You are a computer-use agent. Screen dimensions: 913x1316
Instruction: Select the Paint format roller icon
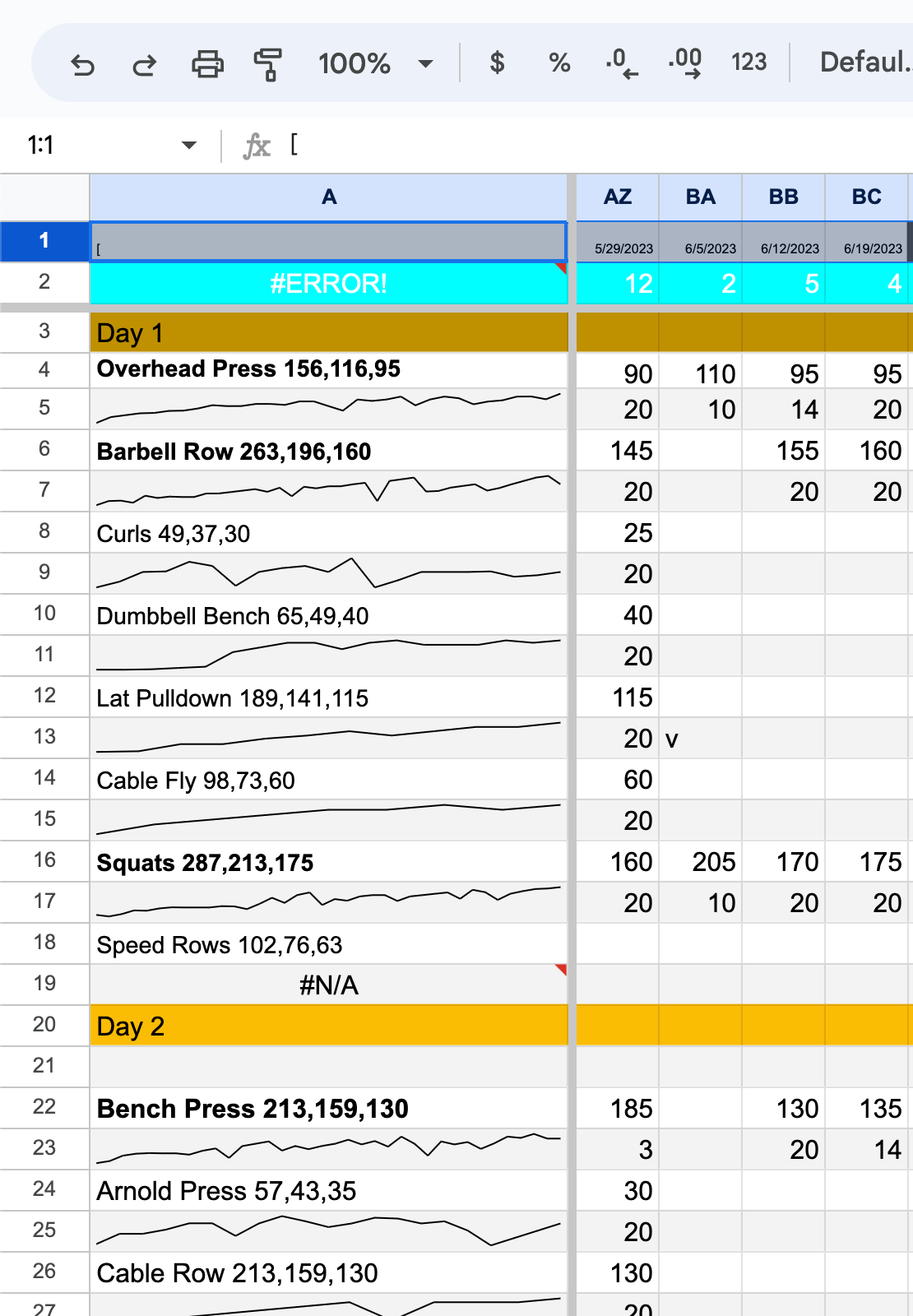point(267,63)
